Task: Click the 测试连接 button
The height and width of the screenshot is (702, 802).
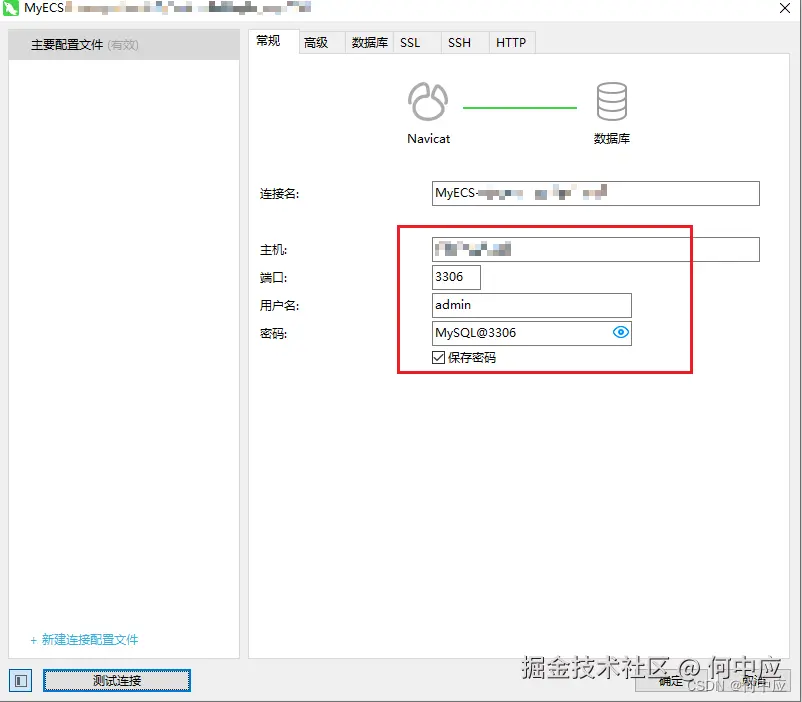Action: (x=116, y=680)
